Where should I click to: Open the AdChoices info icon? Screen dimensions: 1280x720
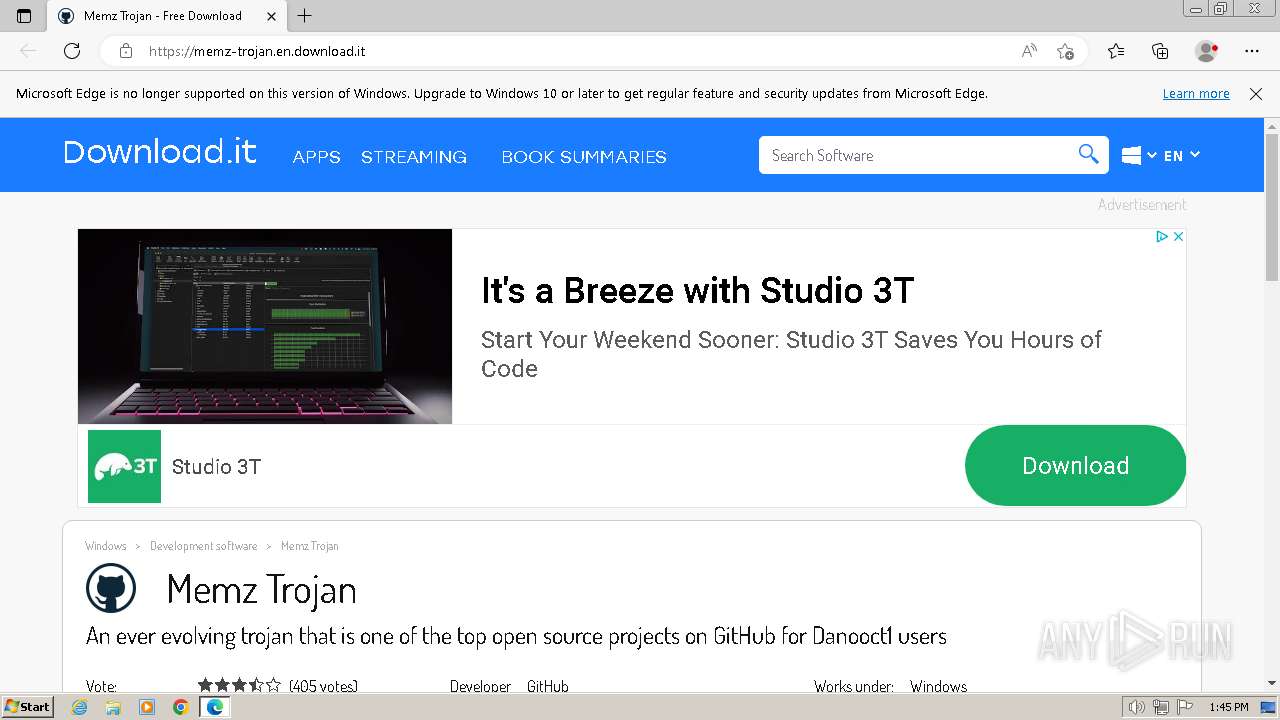point(1162,237)
